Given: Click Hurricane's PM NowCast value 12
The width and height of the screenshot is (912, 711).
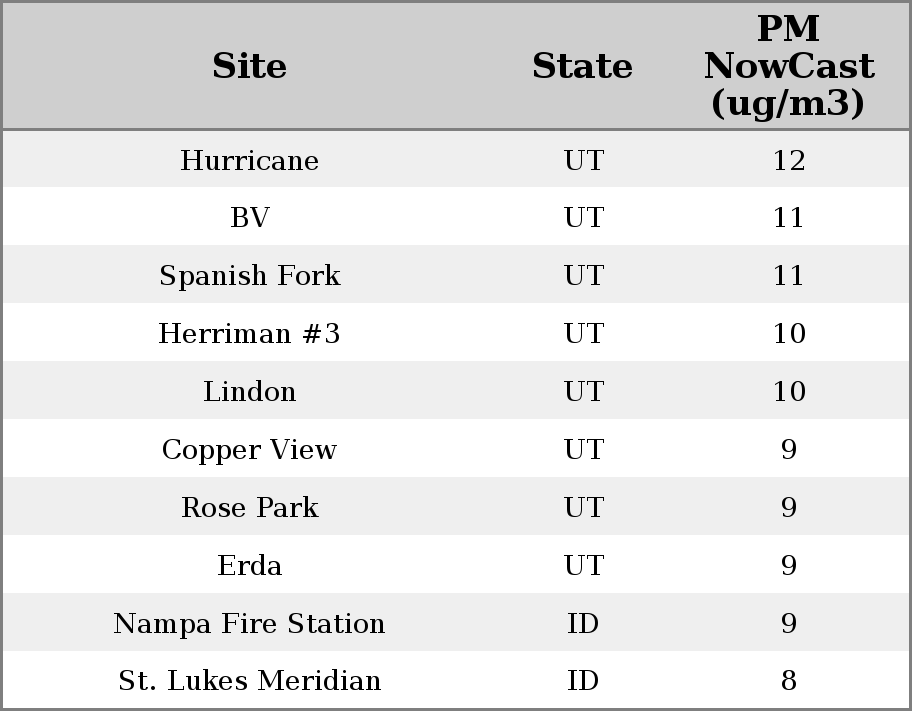Looking at the screenshot, I should [788, 161].
